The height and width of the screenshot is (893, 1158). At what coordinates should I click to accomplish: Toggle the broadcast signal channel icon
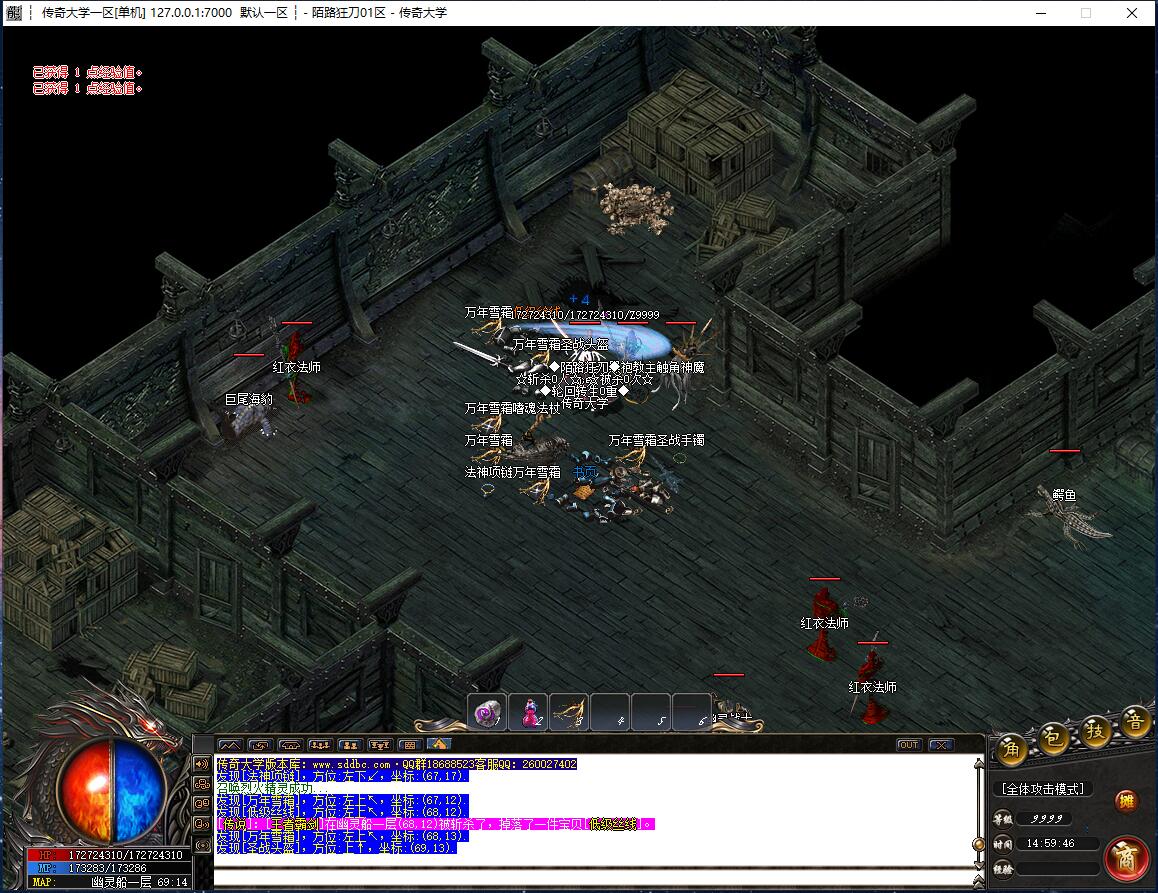202,844
